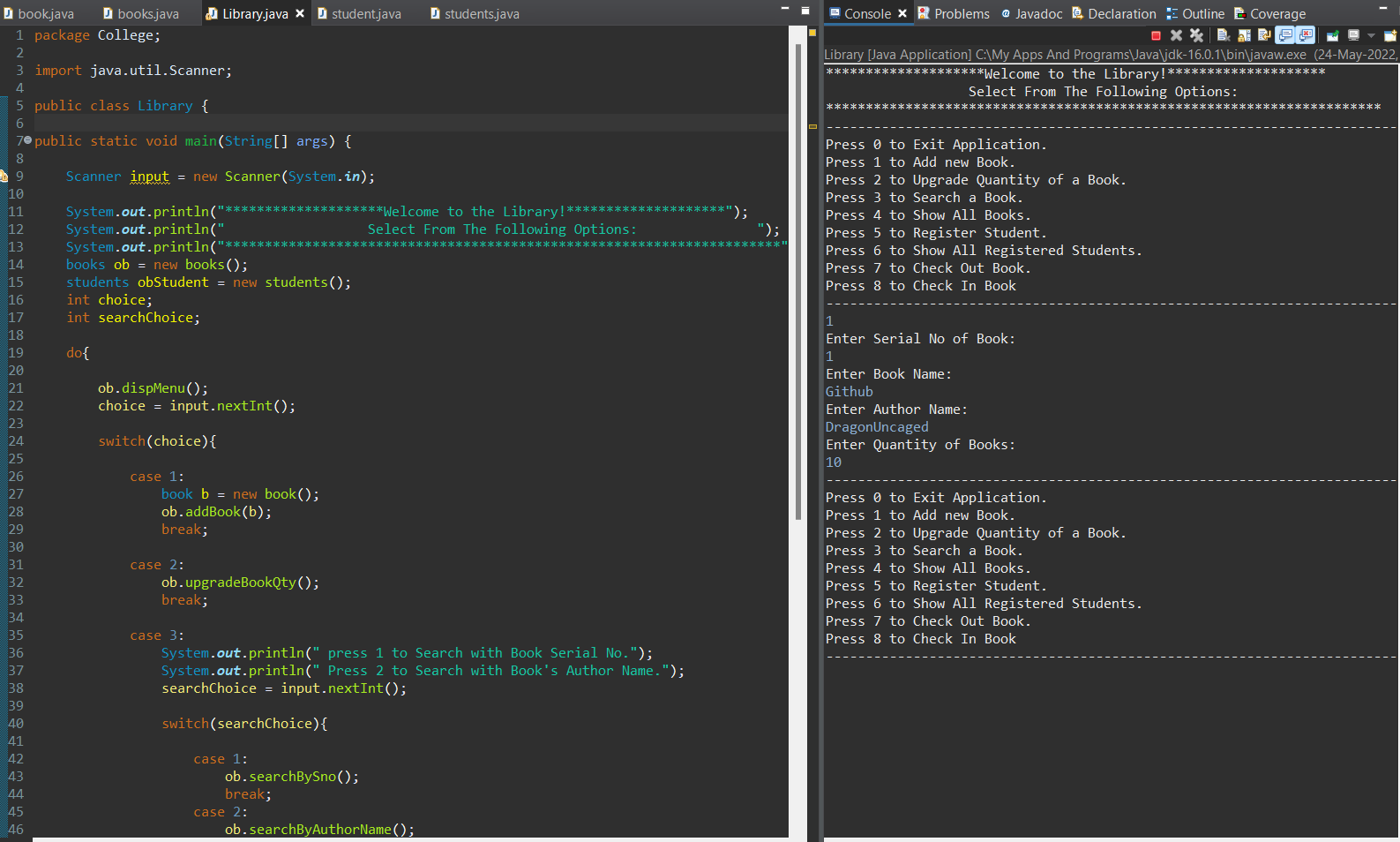Minimize the Console view panel

tap(1383, 9)
